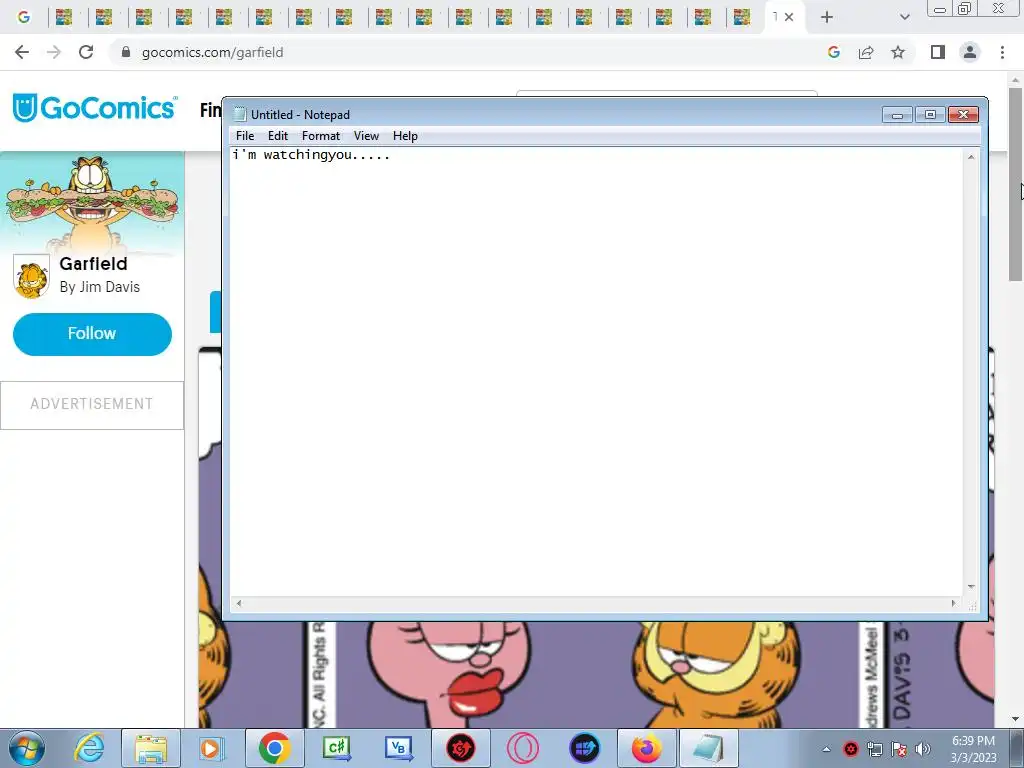Viewport: 1024px width, 768px height.
Task: Toggle Chrome side panel
Action: point(938,52)
